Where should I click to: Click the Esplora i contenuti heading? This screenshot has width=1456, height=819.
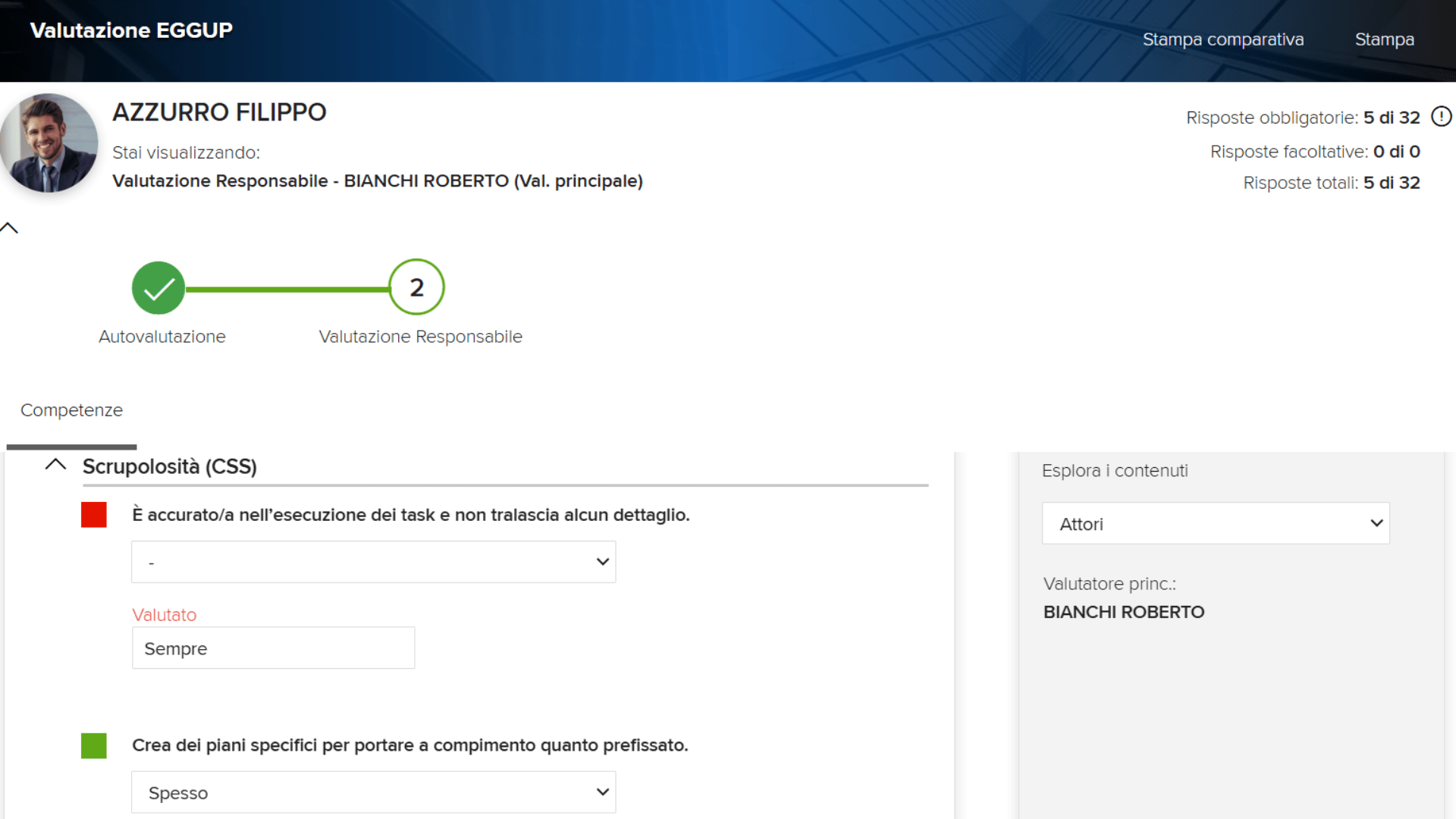[1115, 471]
